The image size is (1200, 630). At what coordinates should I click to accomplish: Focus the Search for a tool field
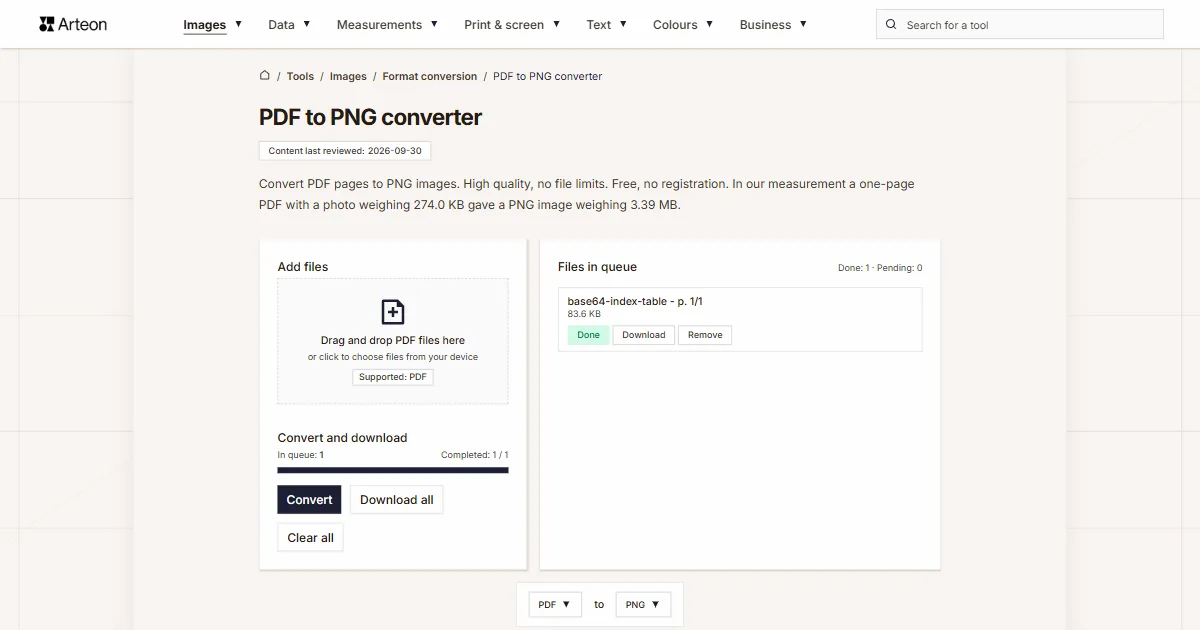tap(1020, 25)
